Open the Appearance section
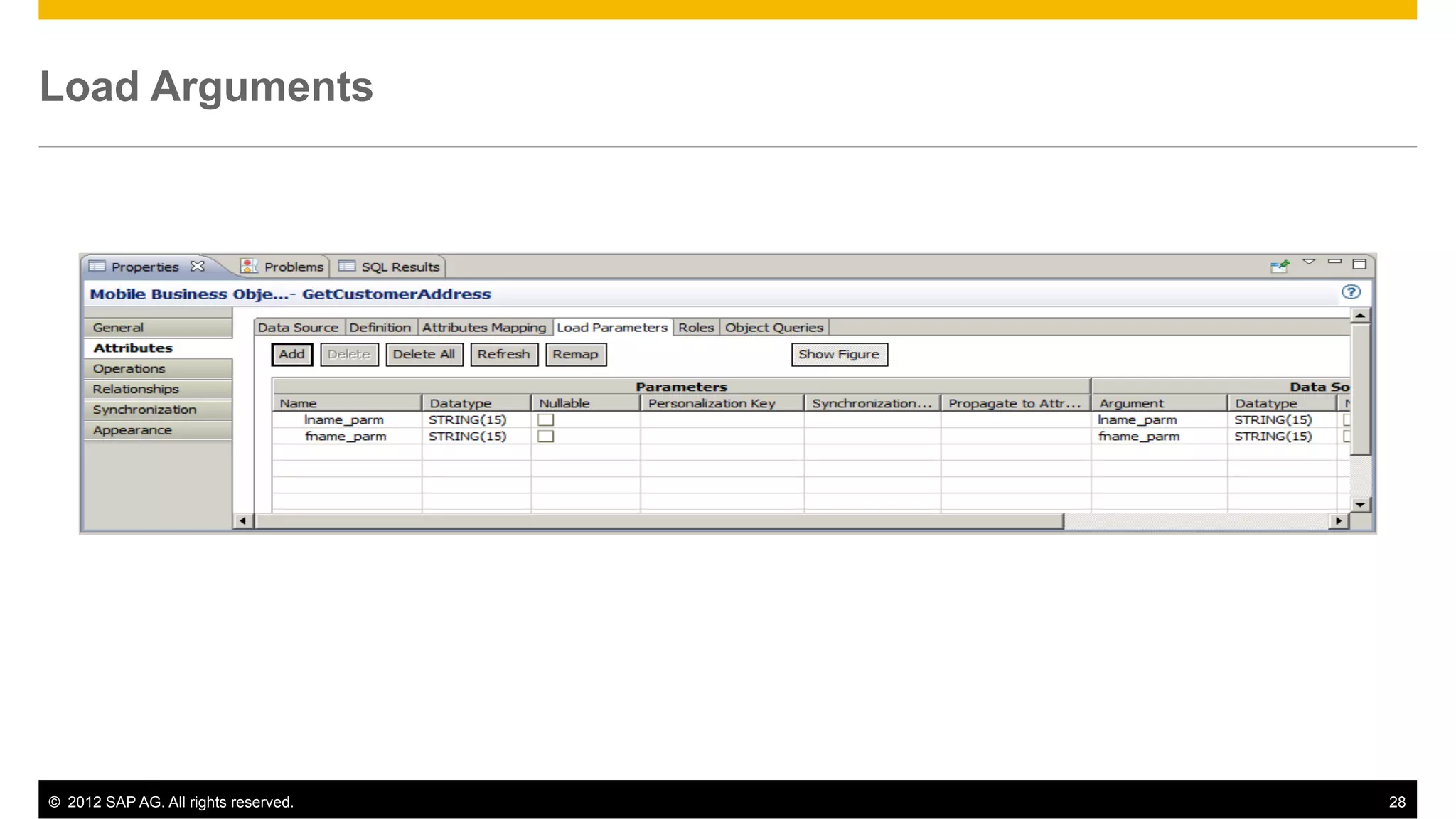The height and width of the screenshot is (819, 1456). pyautogui.click(x=158, y=430)
